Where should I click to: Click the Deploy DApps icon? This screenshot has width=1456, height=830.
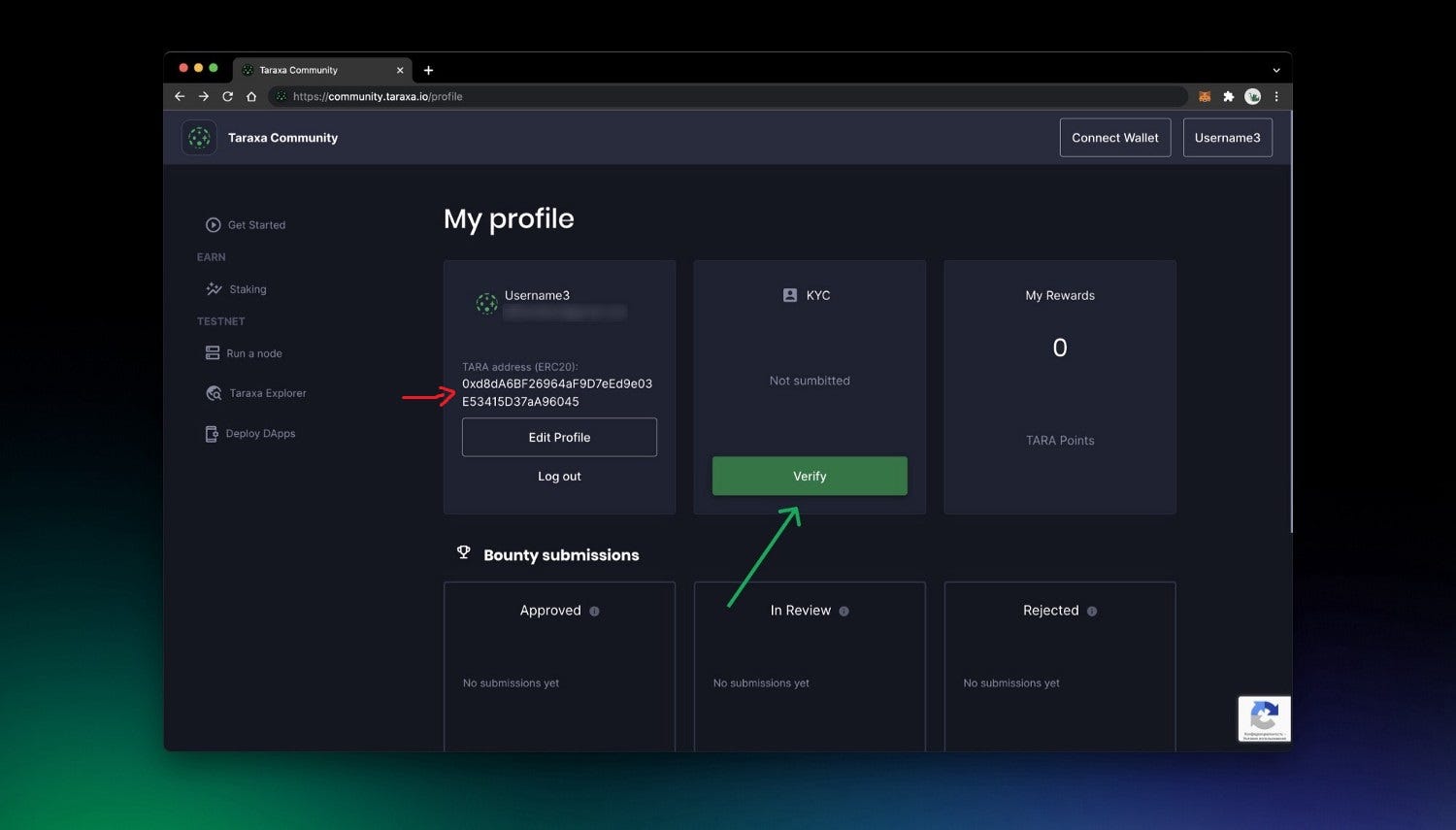coord(212,434)
